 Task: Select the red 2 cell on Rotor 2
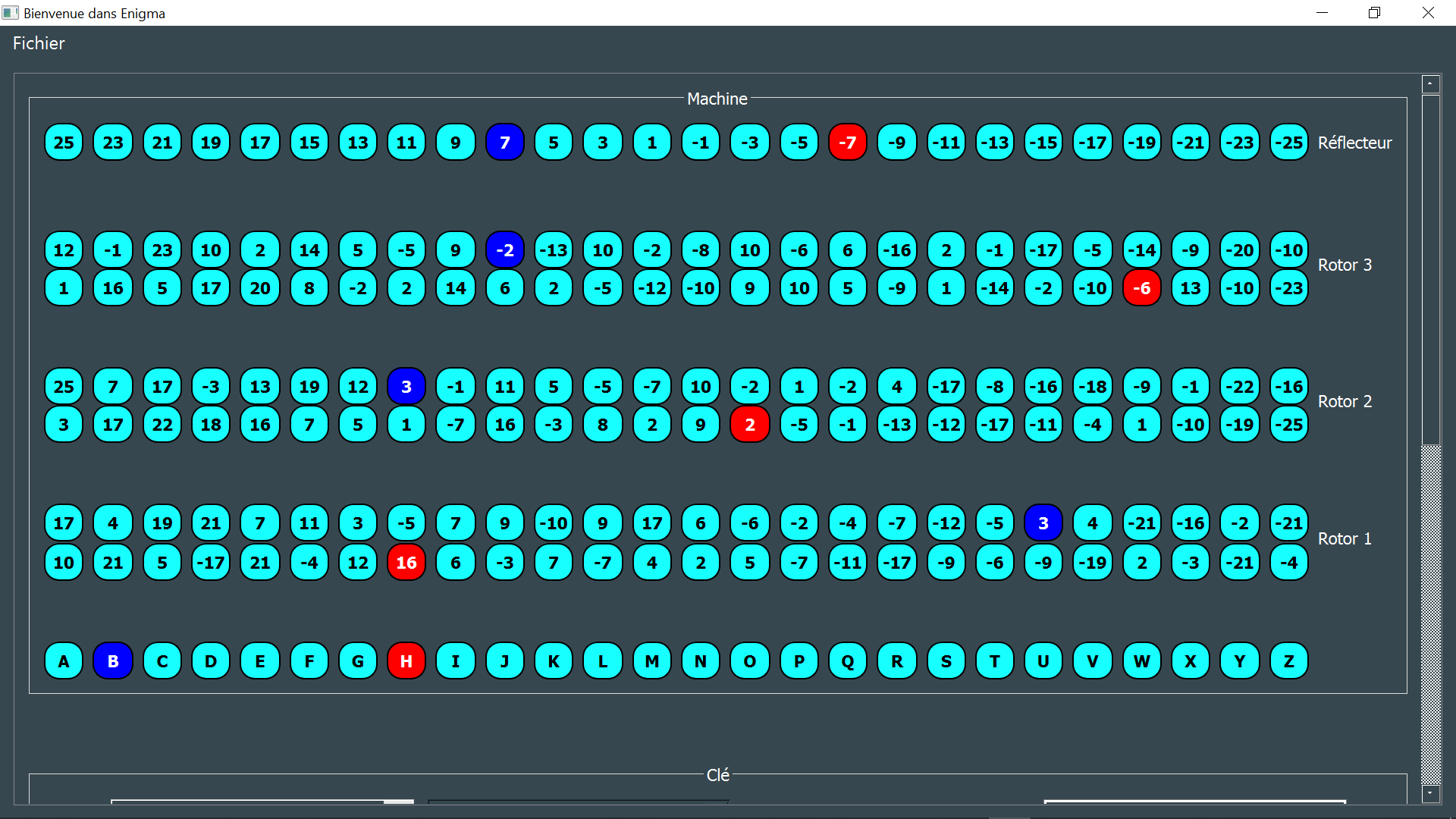(749, 425)
